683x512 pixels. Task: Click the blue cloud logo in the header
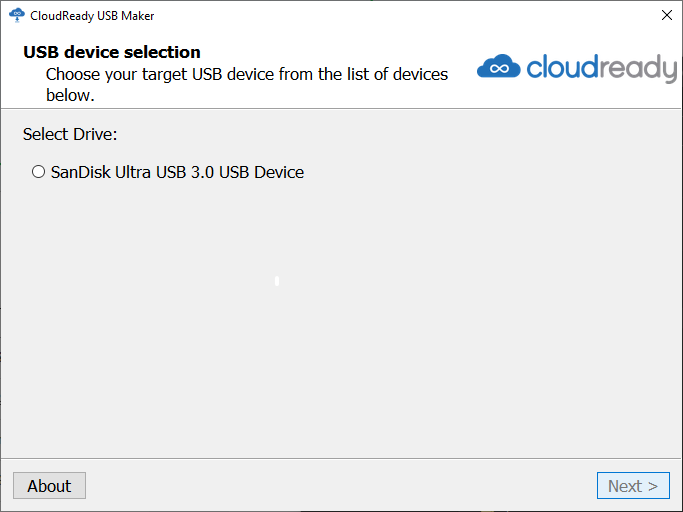coord(498,67)
